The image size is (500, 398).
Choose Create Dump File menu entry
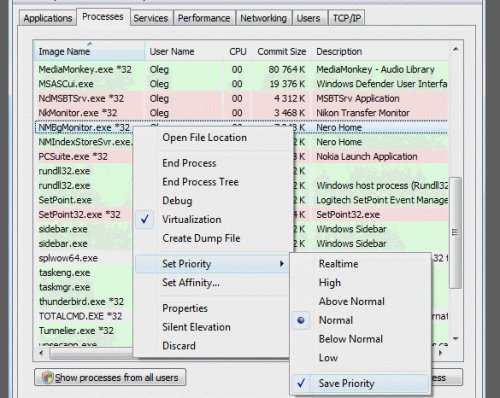point(212,238)
